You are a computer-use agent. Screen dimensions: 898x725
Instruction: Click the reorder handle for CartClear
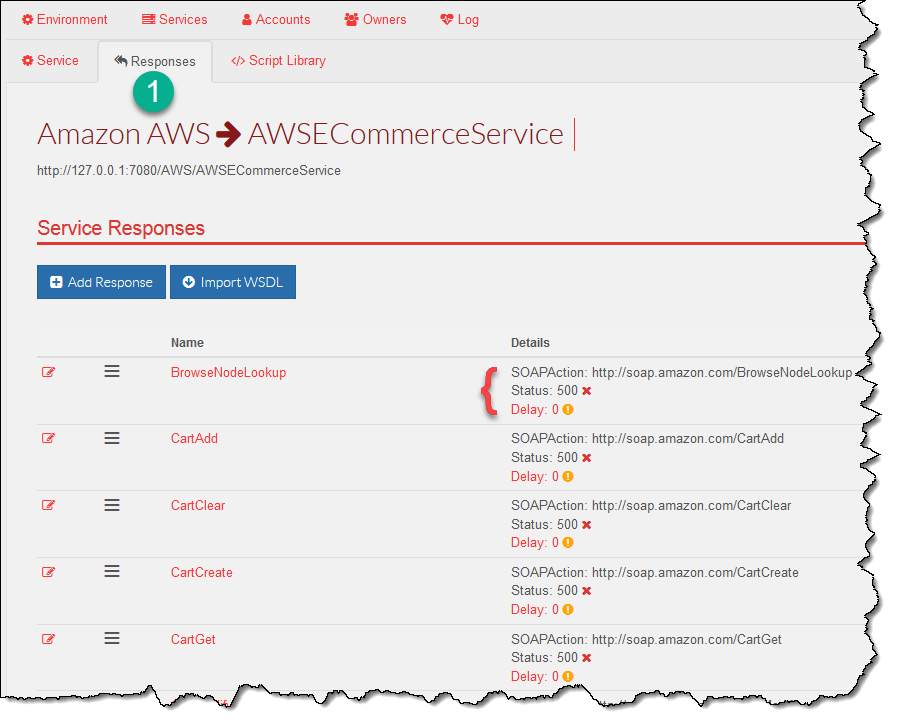[x=112, y=505]
